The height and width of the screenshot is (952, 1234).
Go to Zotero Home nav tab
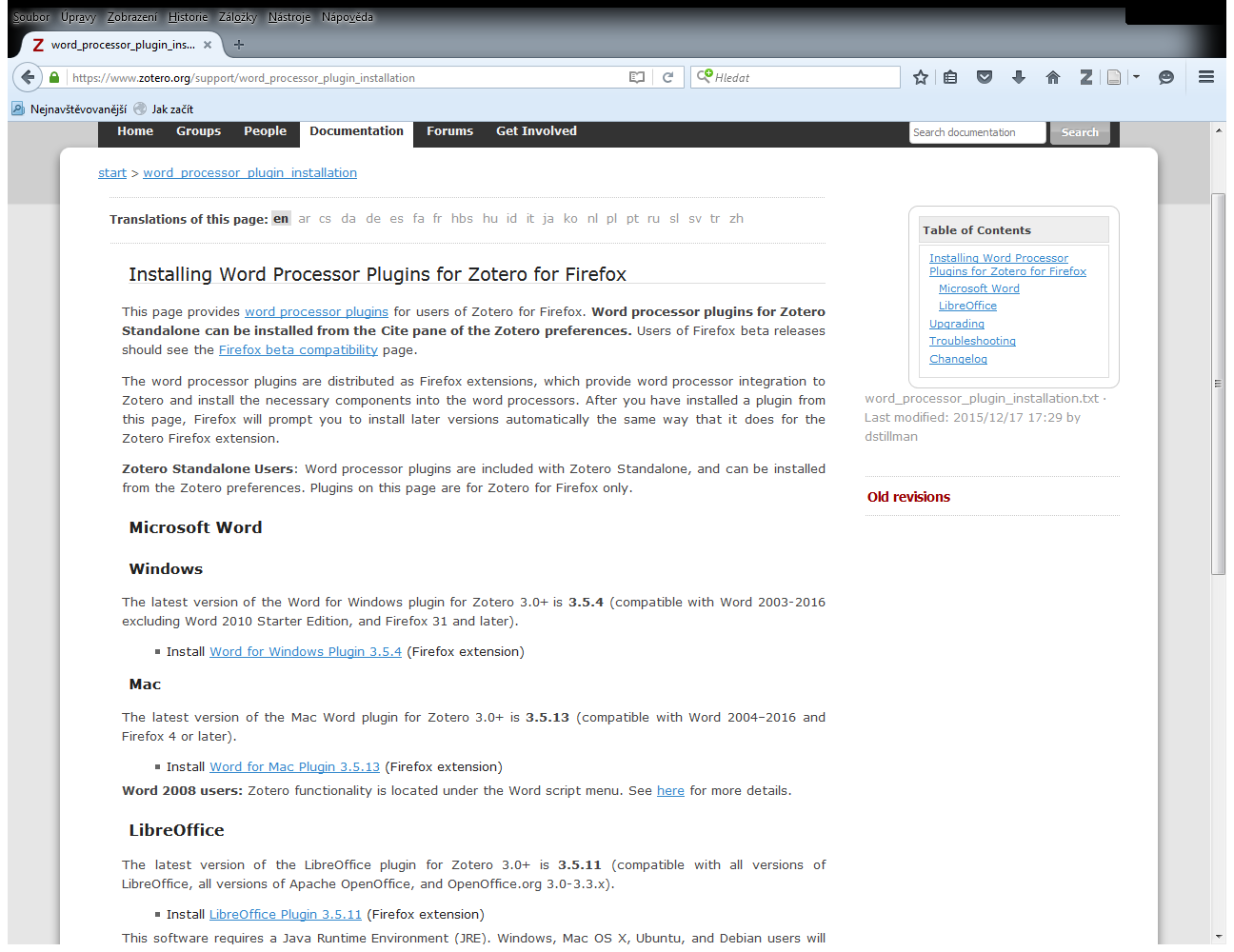click(x=135, y=131)
